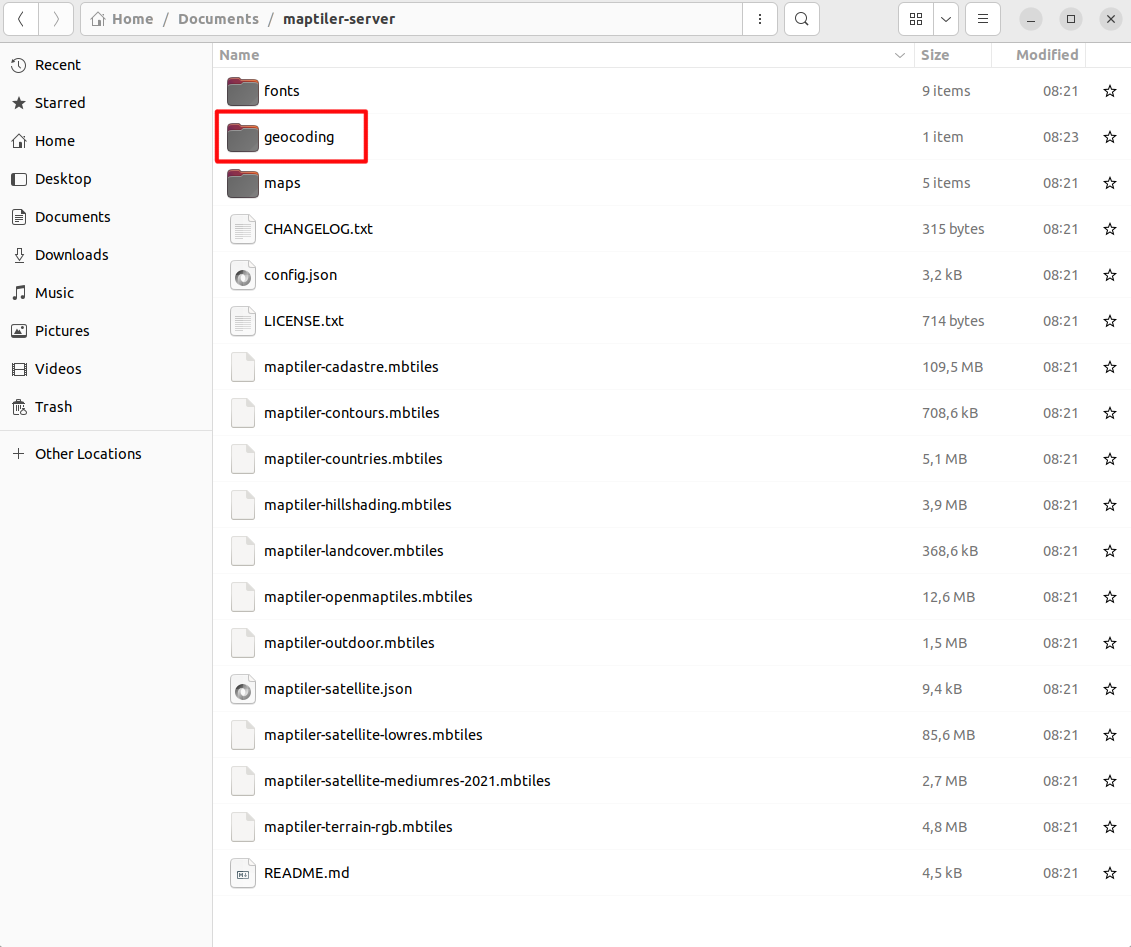Click the 109,5 MB size cell
Viewport: 1131px width, 947px height.
952,367
